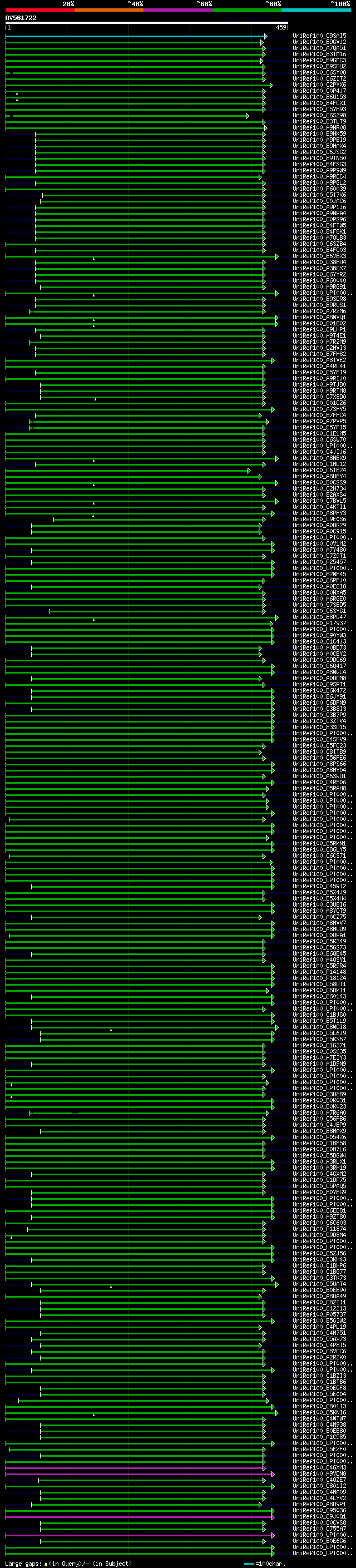Select the UniRef100_C4MA09 entry
Viewport: 356px width, 1568px height.
pos(319,1492)
